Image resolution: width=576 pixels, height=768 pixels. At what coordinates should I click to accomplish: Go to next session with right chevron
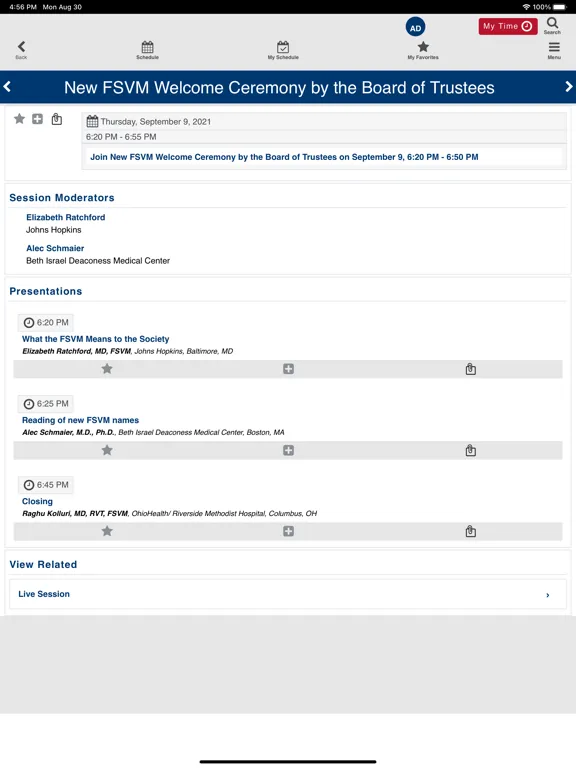(569, 87)
